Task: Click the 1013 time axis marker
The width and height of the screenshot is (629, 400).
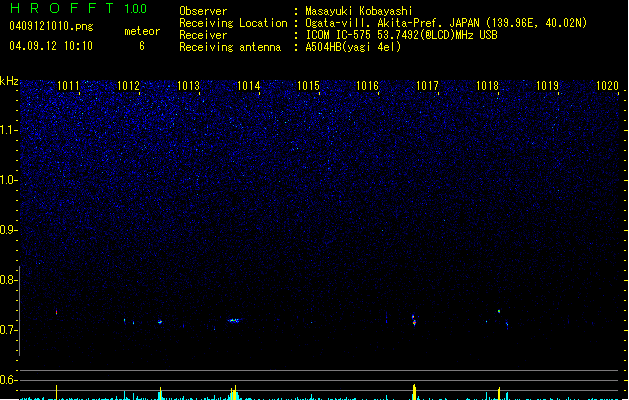Action: (188, 86)
